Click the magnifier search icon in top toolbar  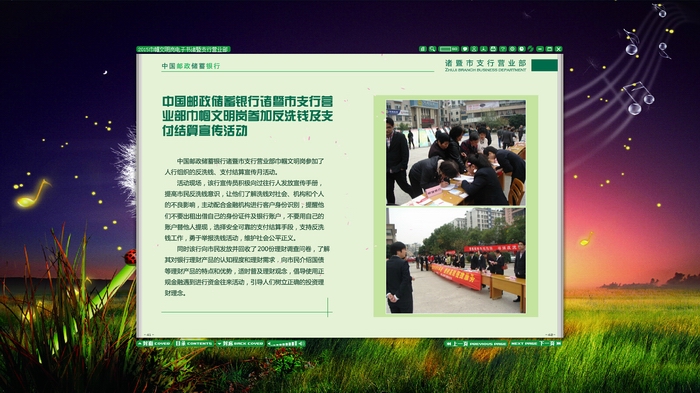click(432, 49)
